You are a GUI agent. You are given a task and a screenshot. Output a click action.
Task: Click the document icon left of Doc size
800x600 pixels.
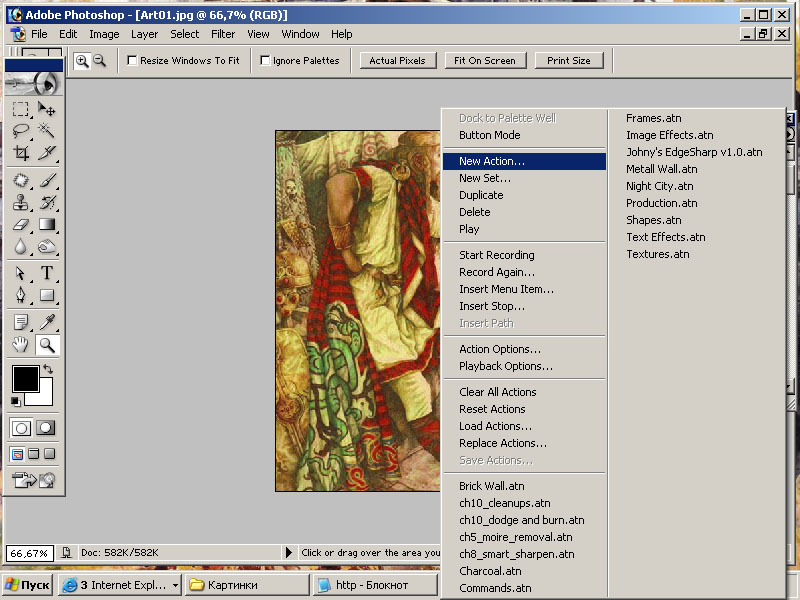(66, 553)
